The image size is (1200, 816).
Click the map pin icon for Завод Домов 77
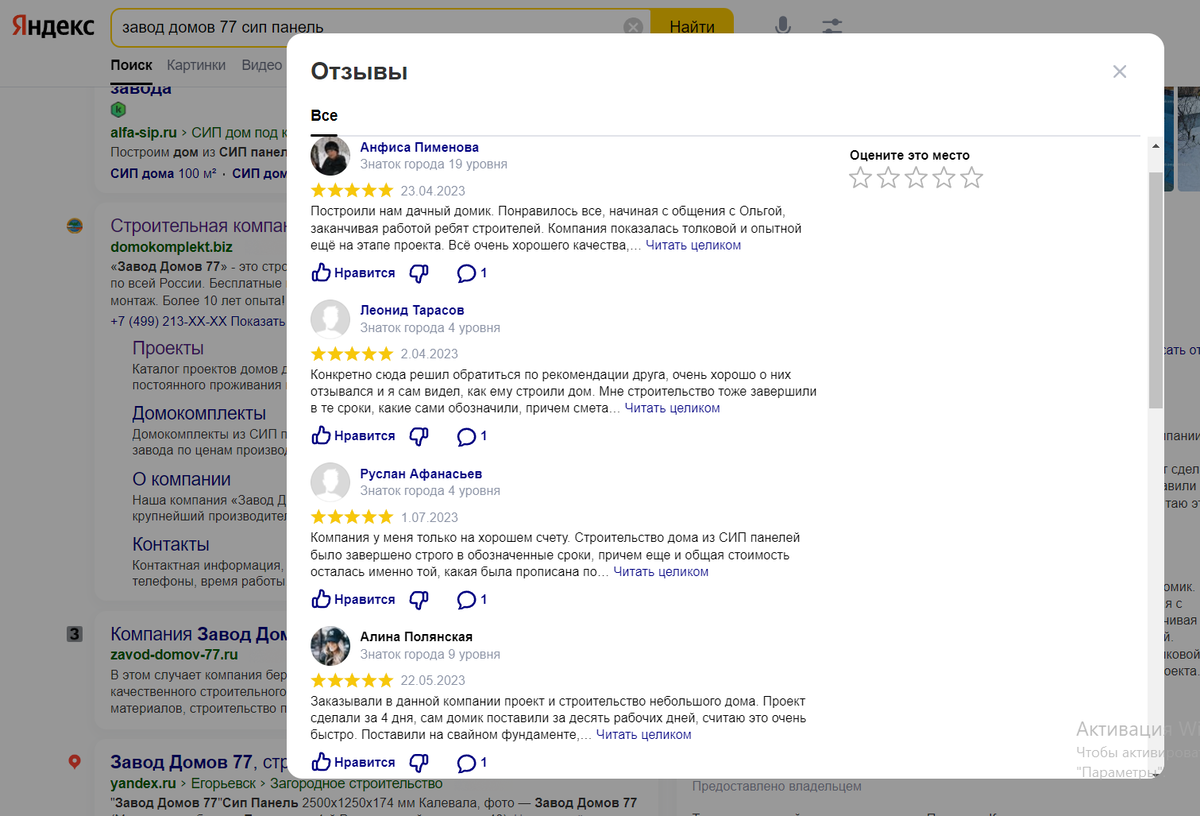pyautogui.click(x=74, y=763)
